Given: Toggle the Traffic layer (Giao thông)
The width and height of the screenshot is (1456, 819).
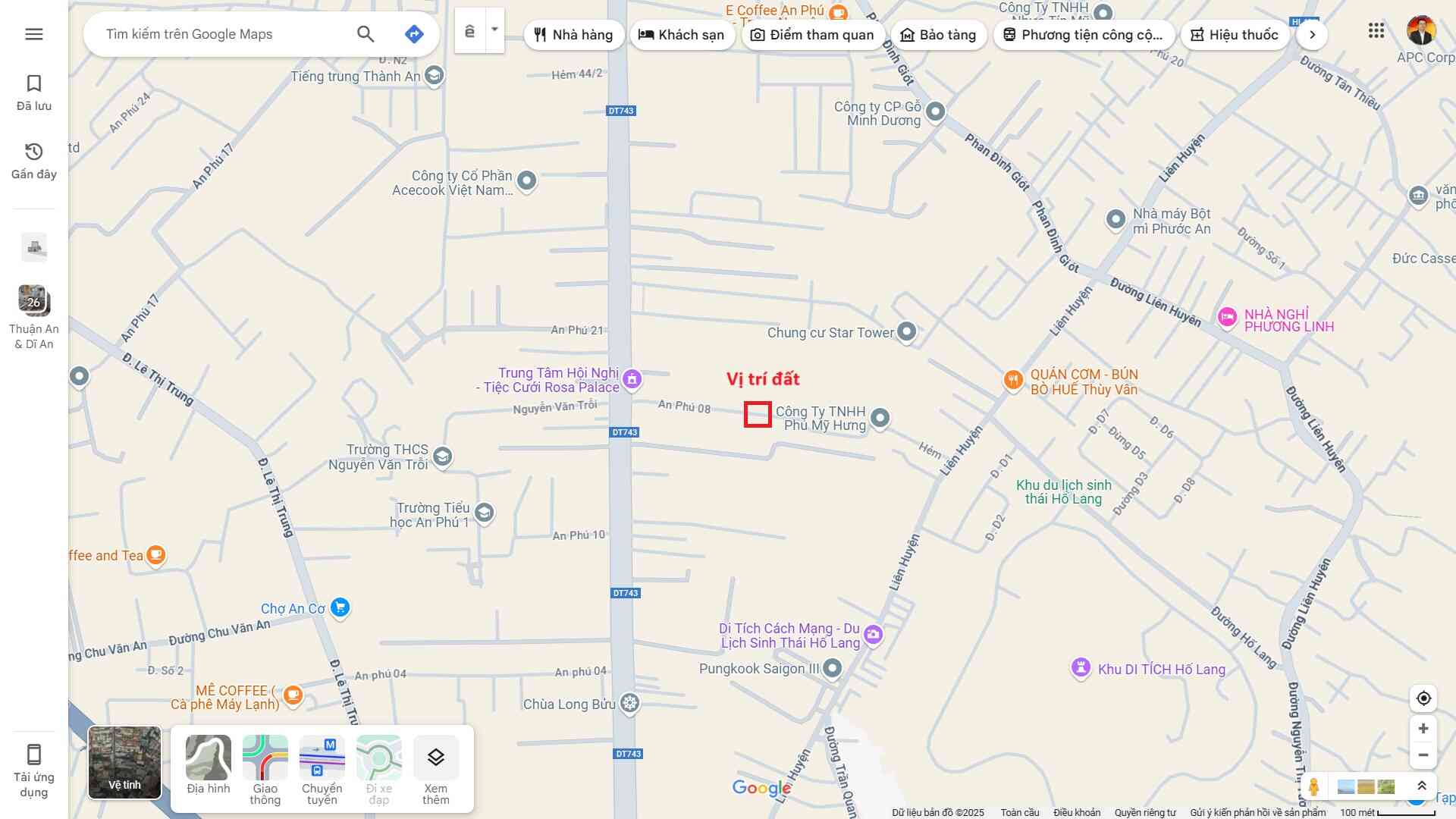Looking at the screenshot, I should (265, 769).
